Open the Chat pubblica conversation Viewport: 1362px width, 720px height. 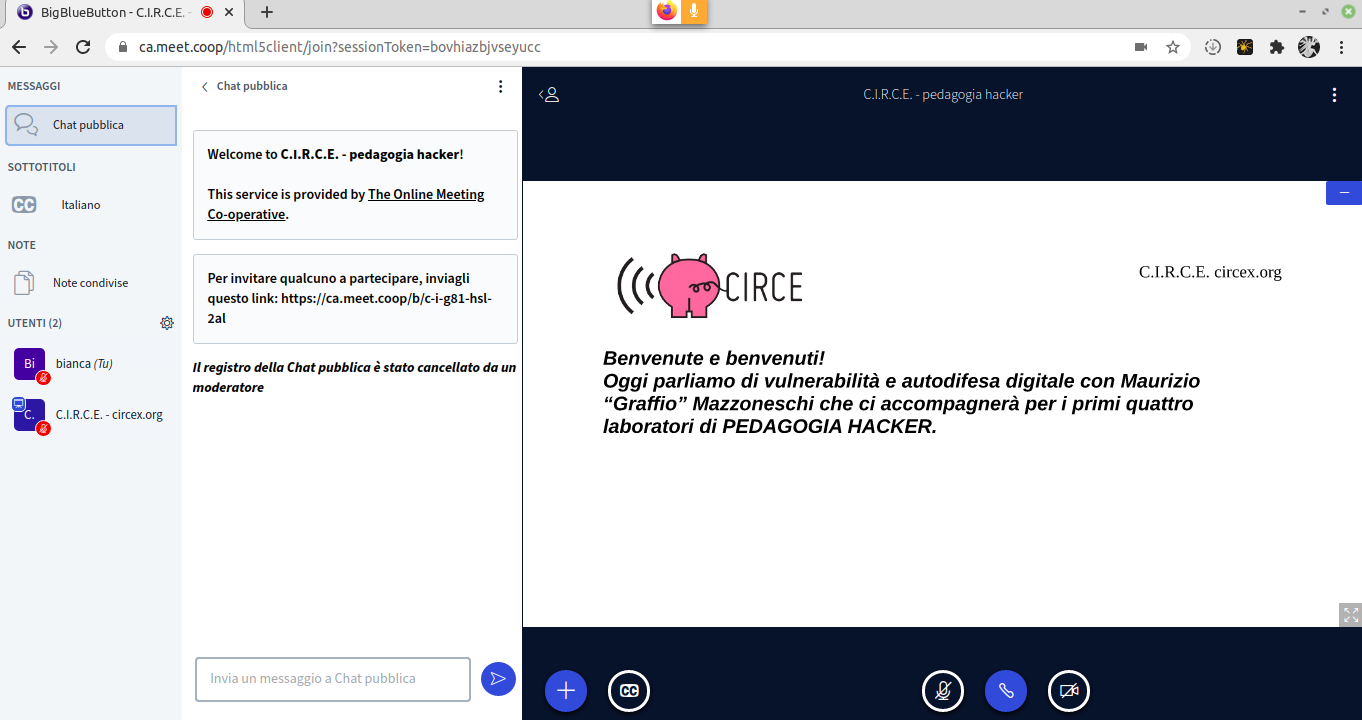pos(91,125)
